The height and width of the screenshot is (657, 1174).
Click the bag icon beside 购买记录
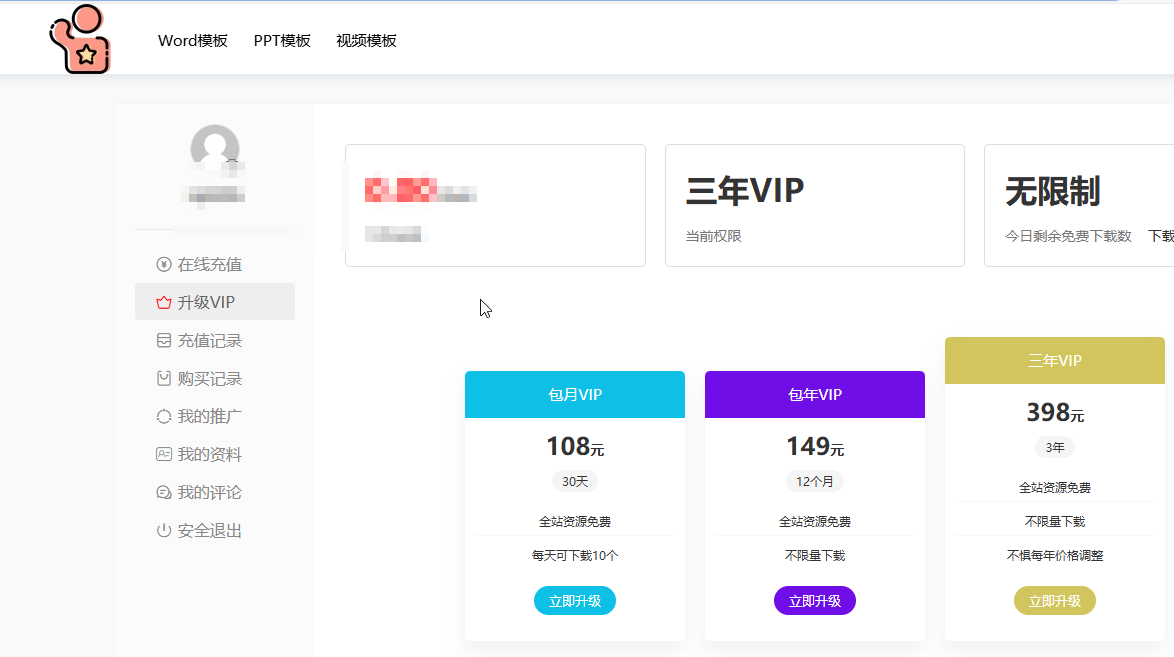tap(163, 379)
